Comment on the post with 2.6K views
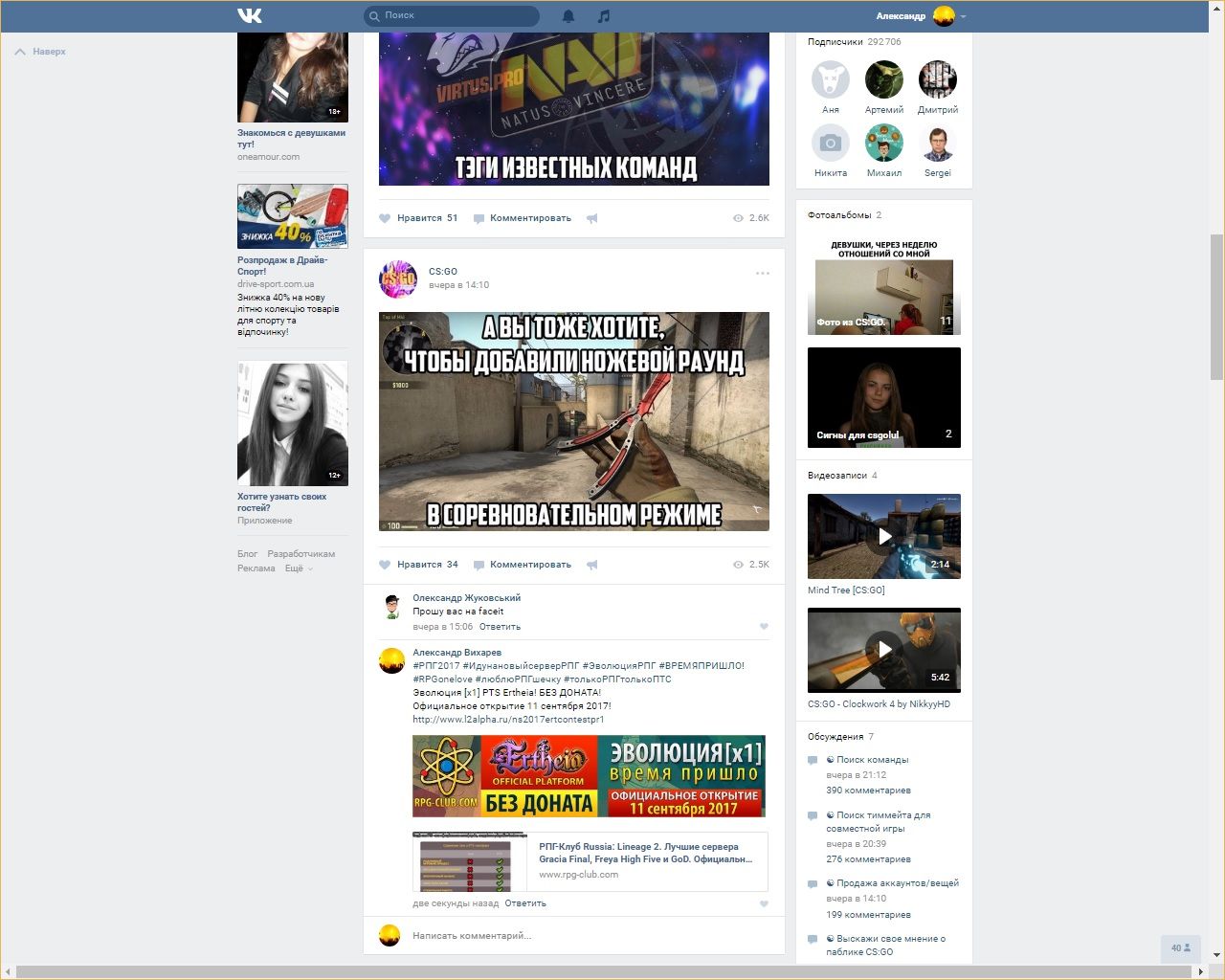This screenshot has width=1225, height=980. (523, 218)
